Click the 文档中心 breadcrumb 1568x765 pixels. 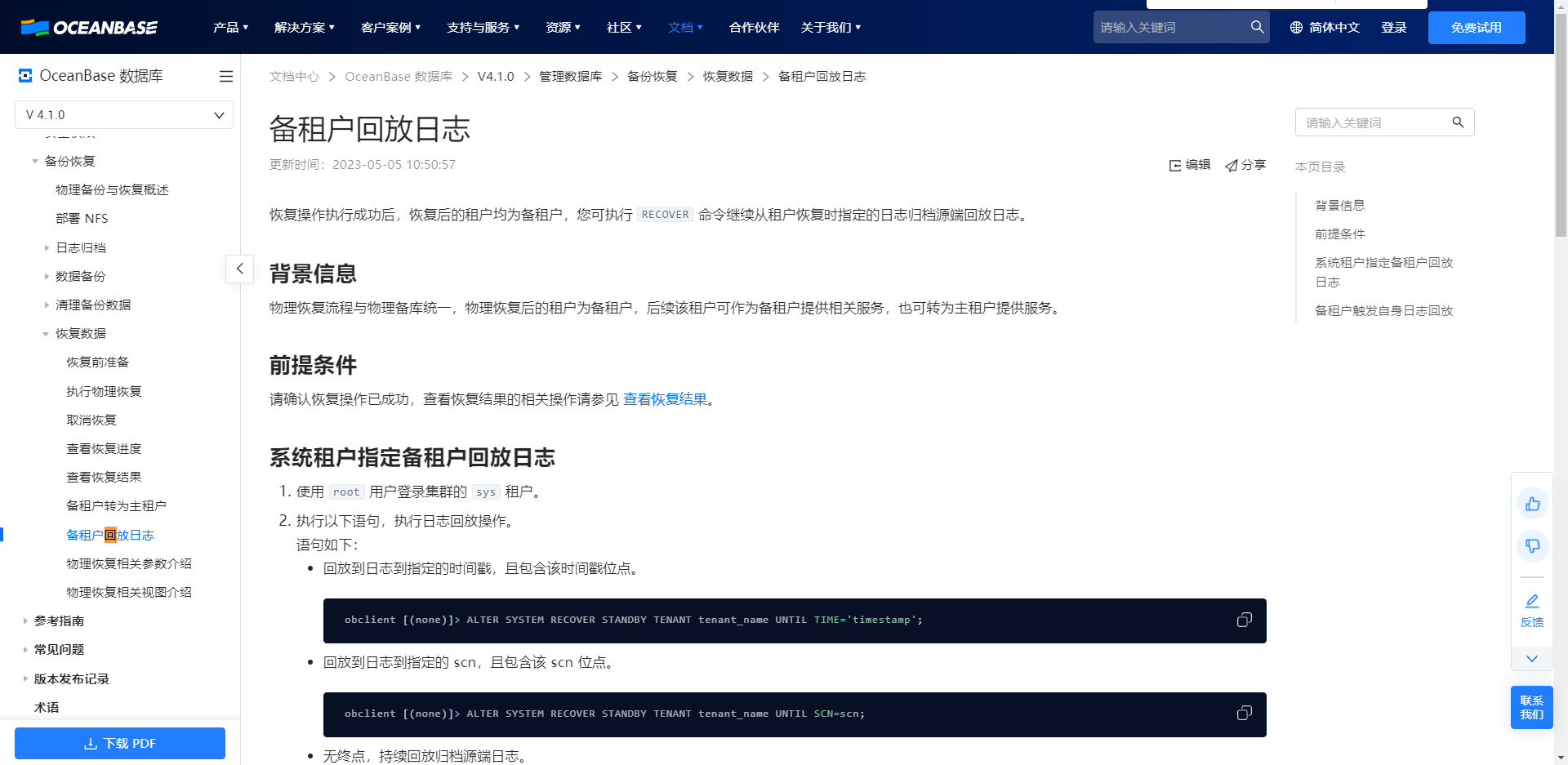tap(295, 77)
